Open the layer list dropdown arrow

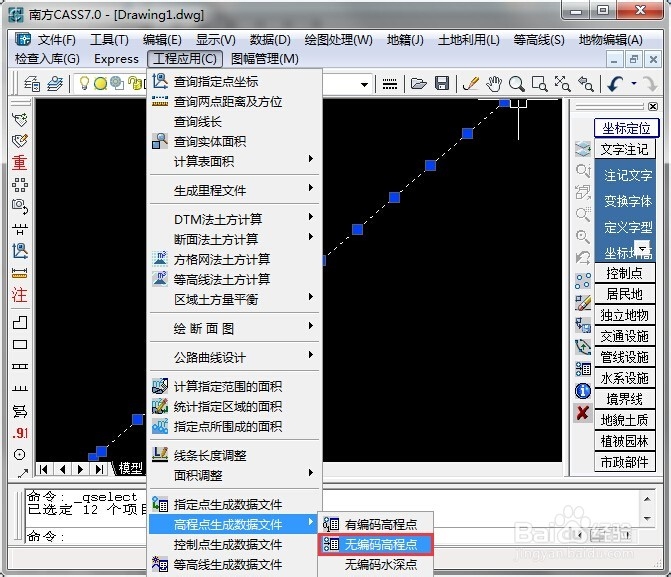364,84
